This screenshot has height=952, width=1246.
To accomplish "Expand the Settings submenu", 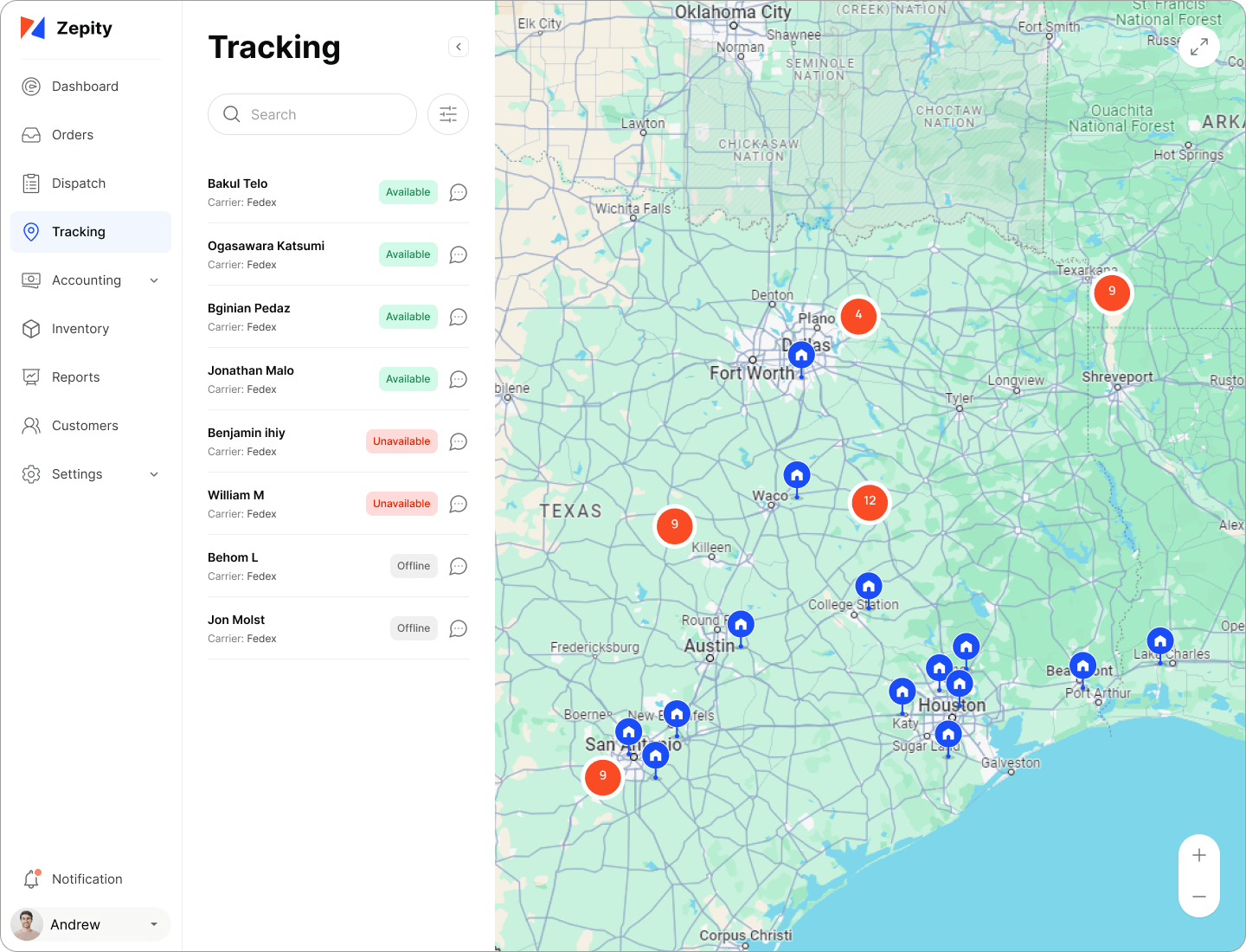I will pos(154,474).
